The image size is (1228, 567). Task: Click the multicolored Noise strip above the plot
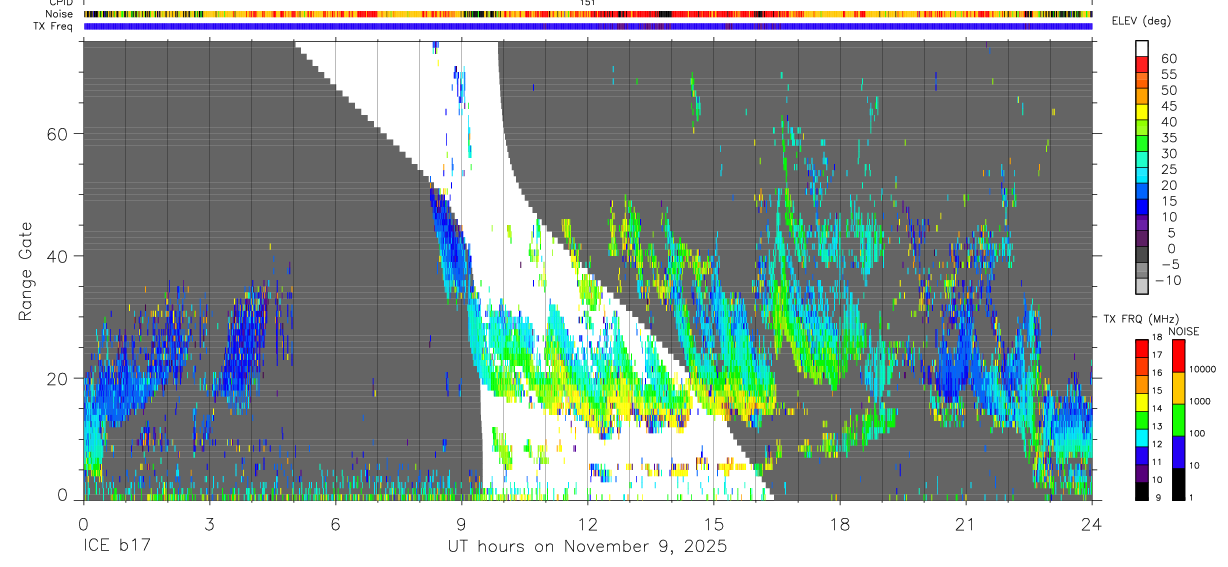588,14
